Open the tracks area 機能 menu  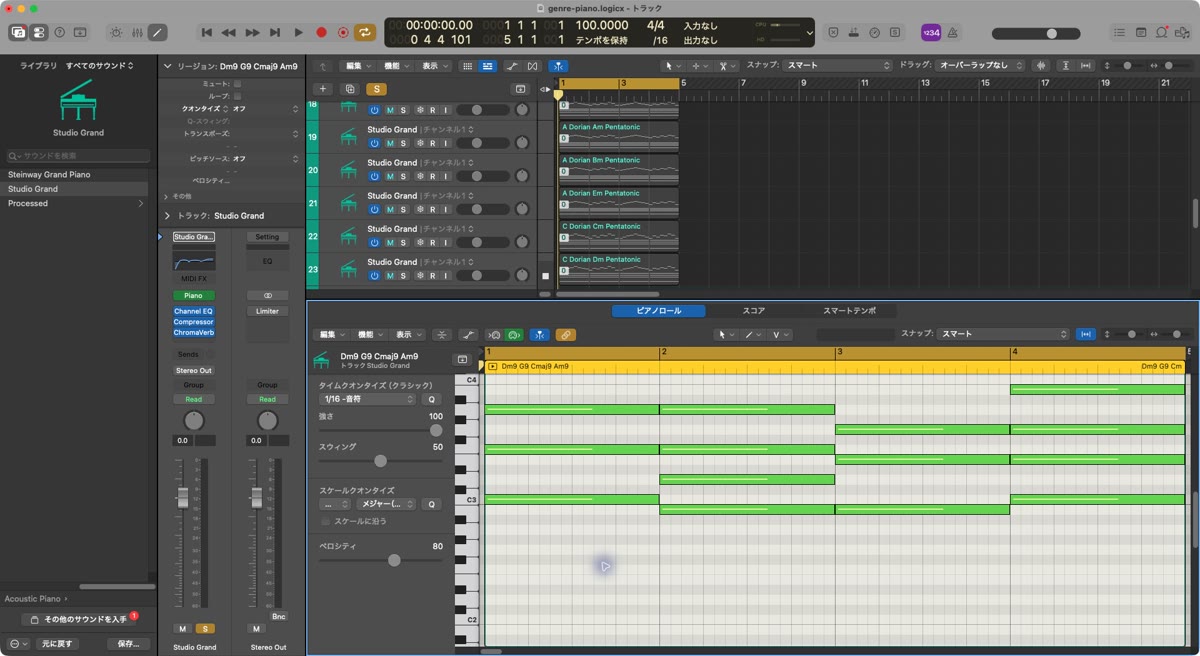coord(395,66)
